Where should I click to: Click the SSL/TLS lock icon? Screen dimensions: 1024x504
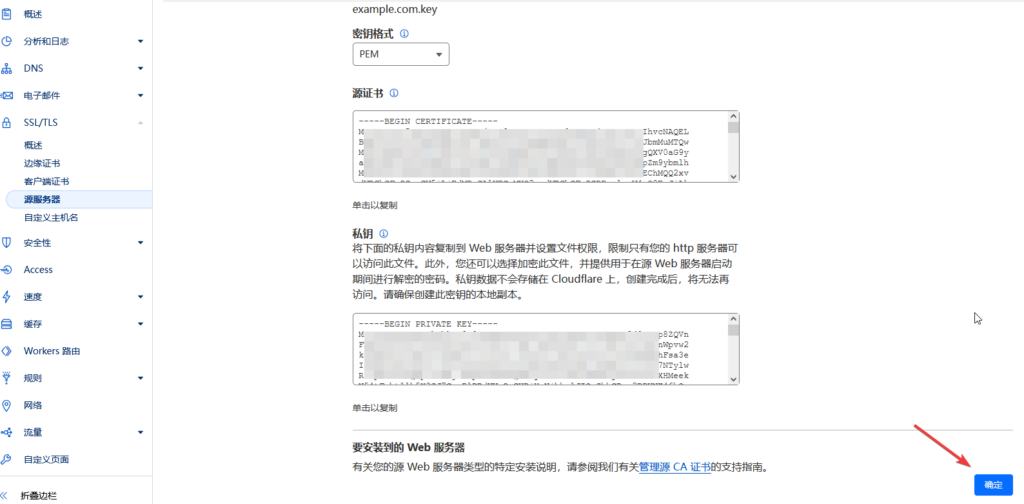pyautogui.click(x=7, y=123)
